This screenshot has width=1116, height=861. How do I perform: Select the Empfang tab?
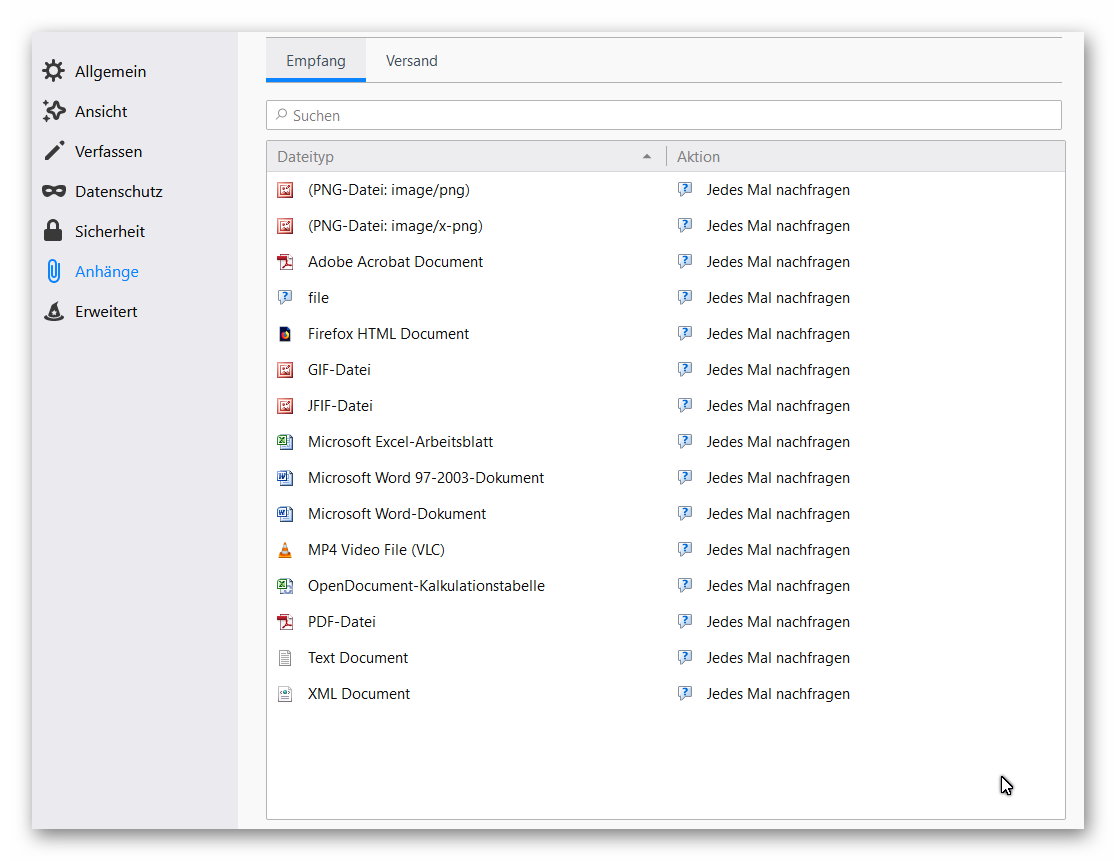[x=315, y=61]
